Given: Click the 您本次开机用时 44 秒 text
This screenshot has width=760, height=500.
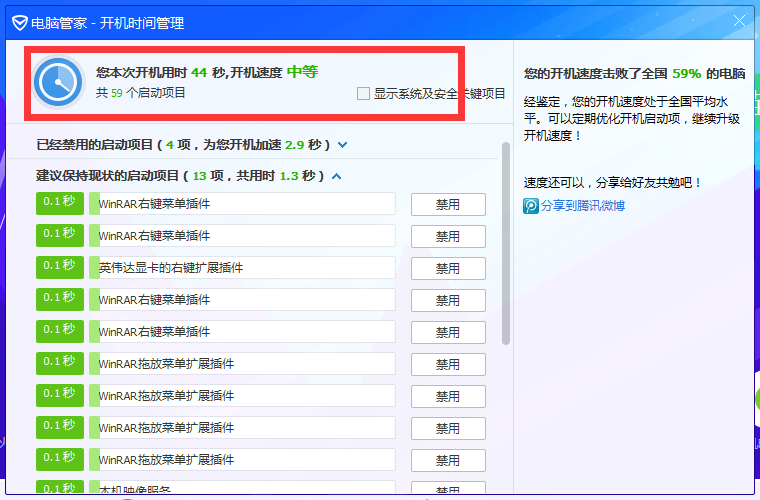Looking at the screenshot, I should point(160,73).
